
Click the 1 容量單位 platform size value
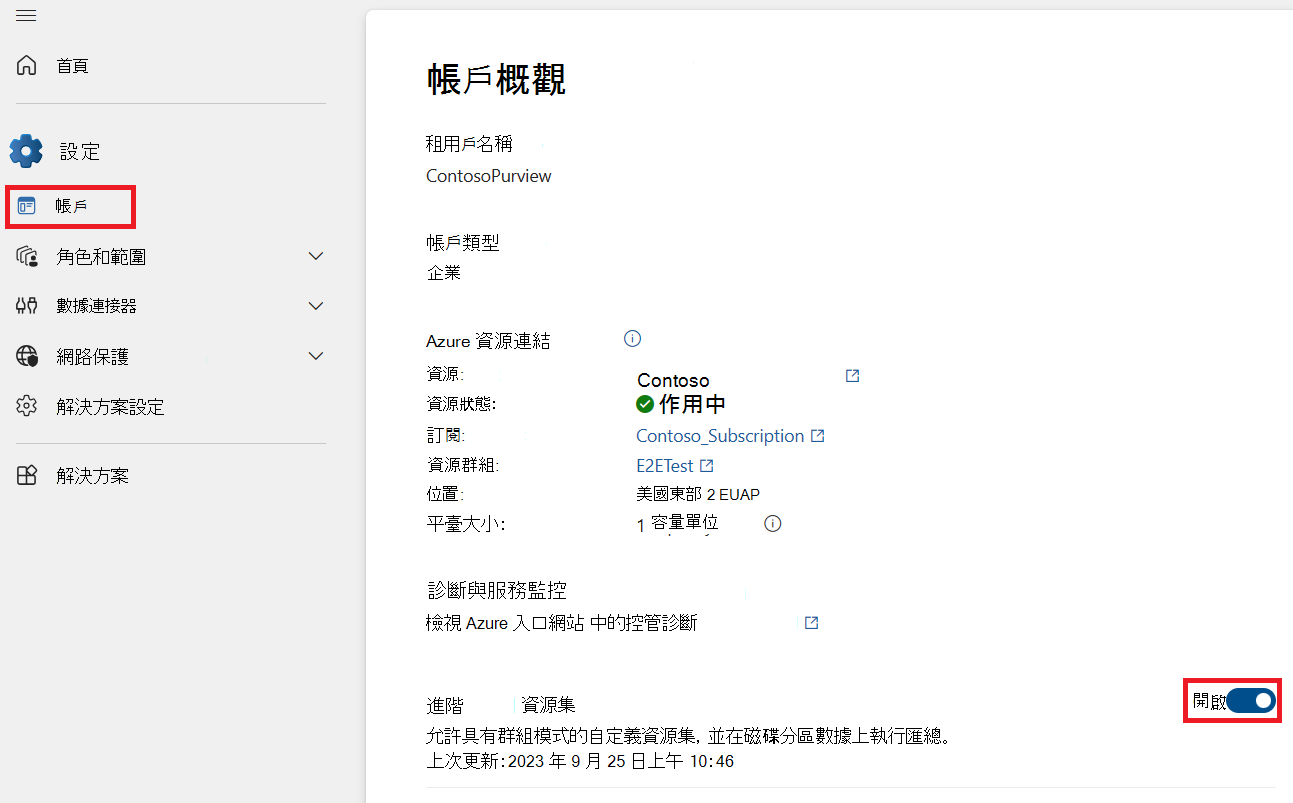click(677, 523)
